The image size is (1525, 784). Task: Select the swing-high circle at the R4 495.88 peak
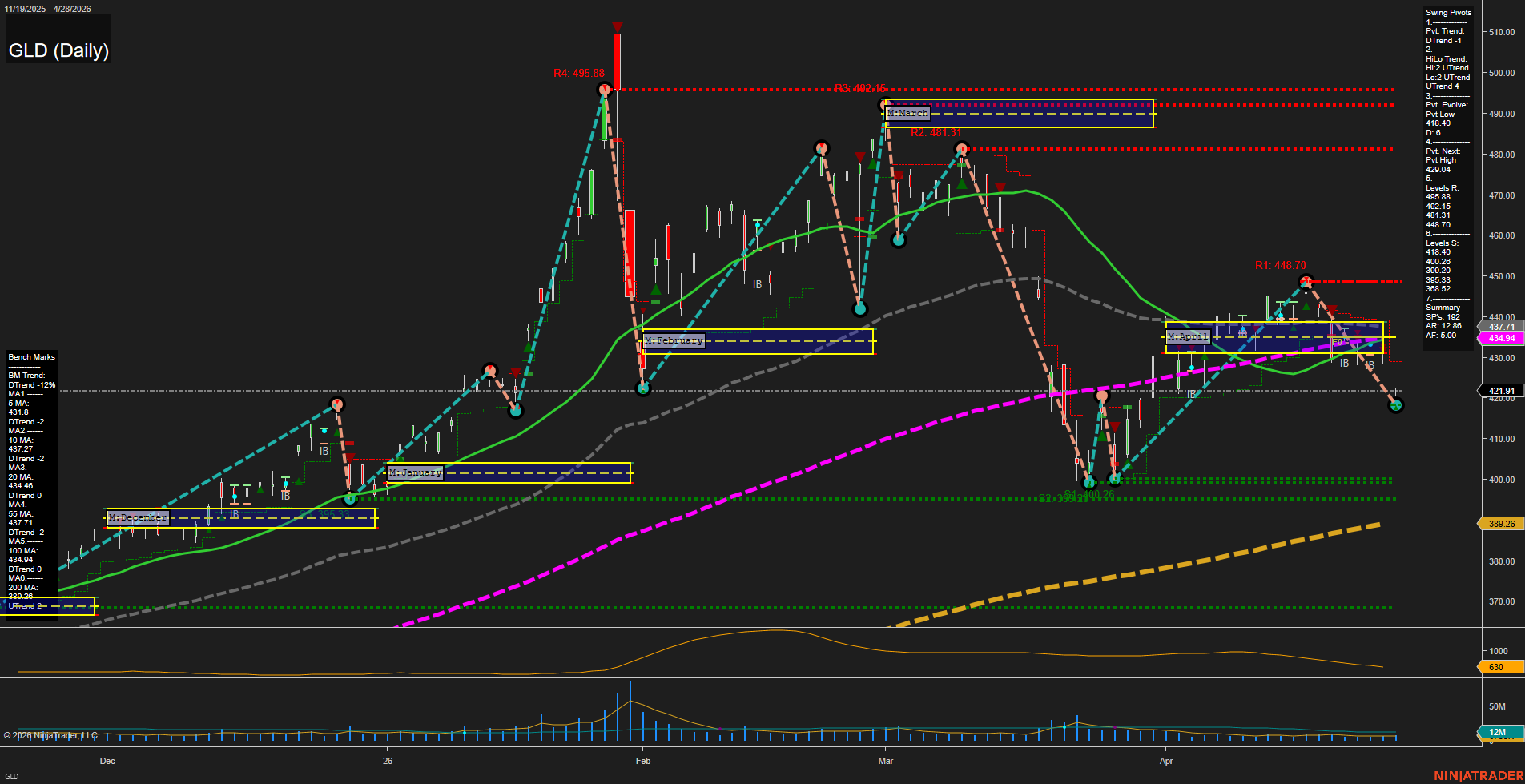click(604, 89)
